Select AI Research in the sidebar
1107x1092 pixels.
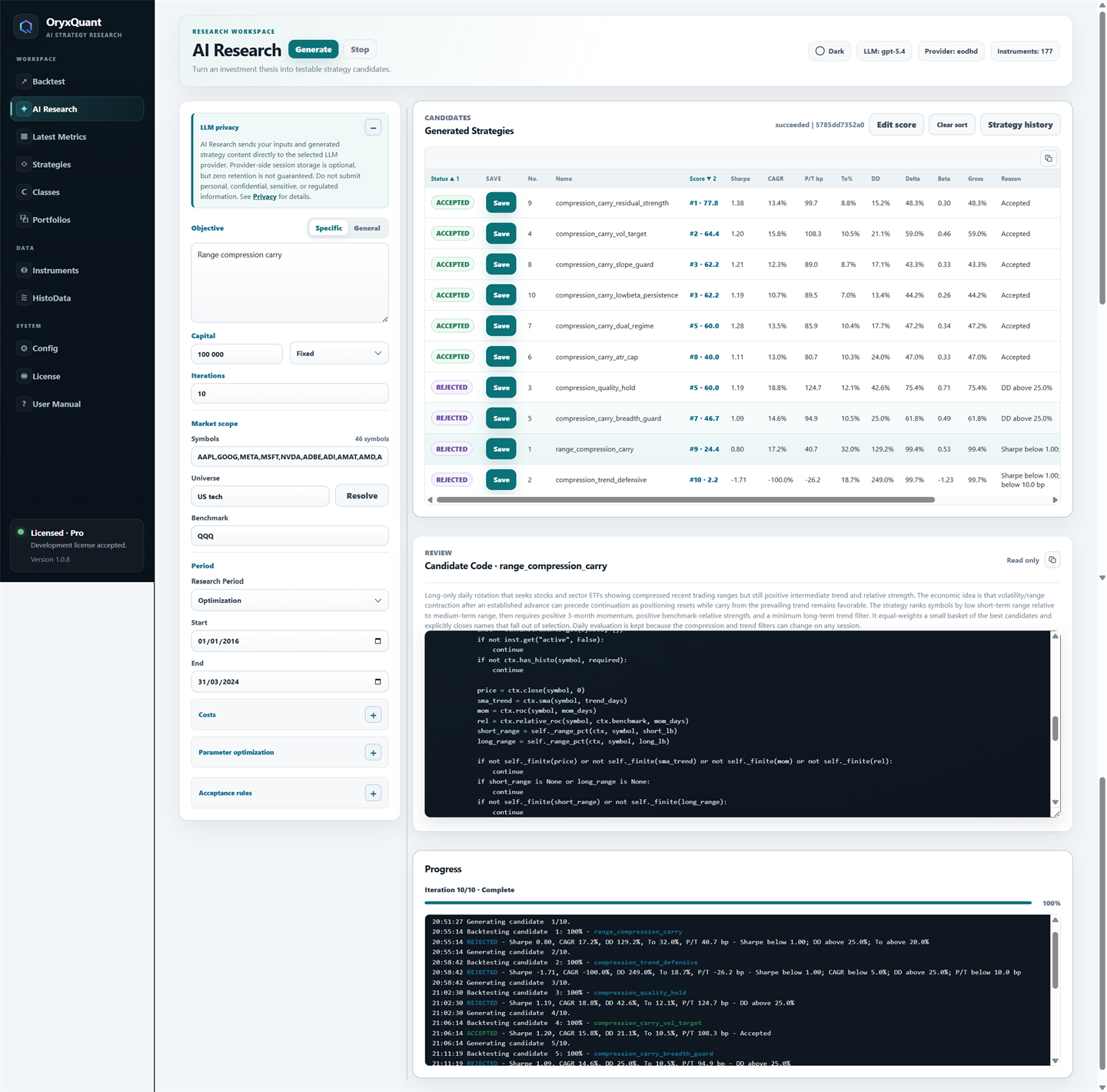[77, 109]
